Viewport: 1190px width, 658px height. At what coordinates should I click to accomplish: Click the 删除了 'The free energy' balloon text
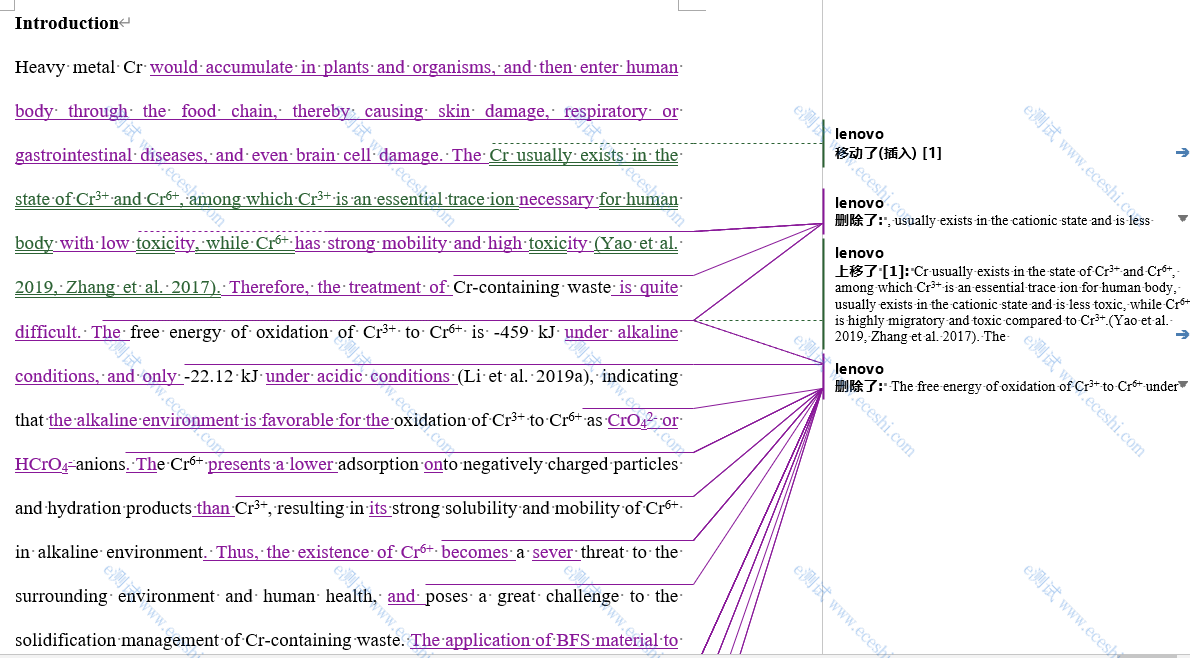(x=1030, y=386)
